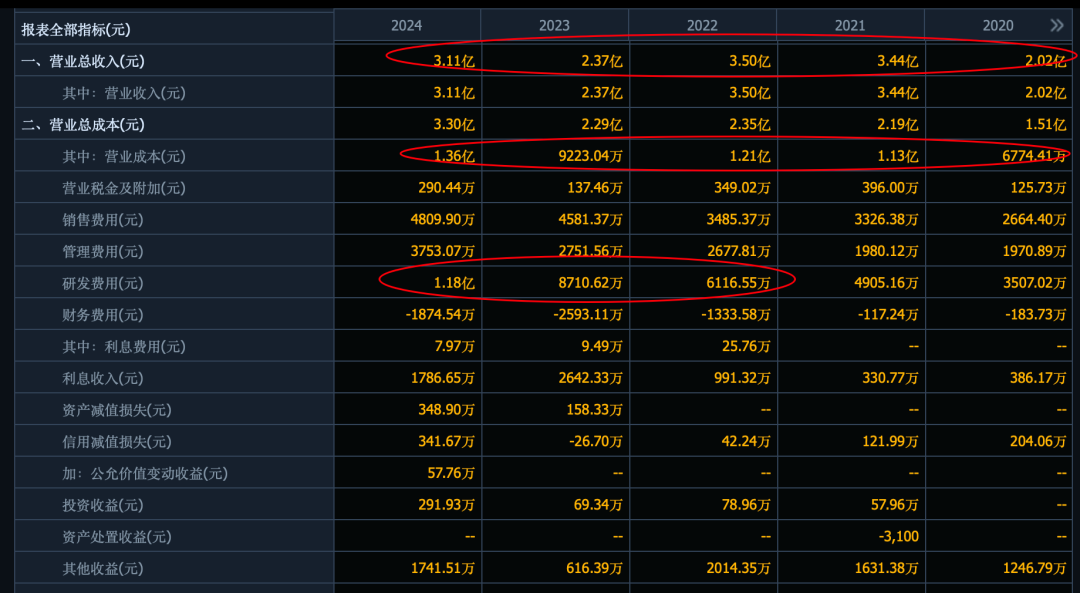Click the 研发费用 value 6116.55万
Viewport: 1080px width, 593px height.
click(739, 283)
